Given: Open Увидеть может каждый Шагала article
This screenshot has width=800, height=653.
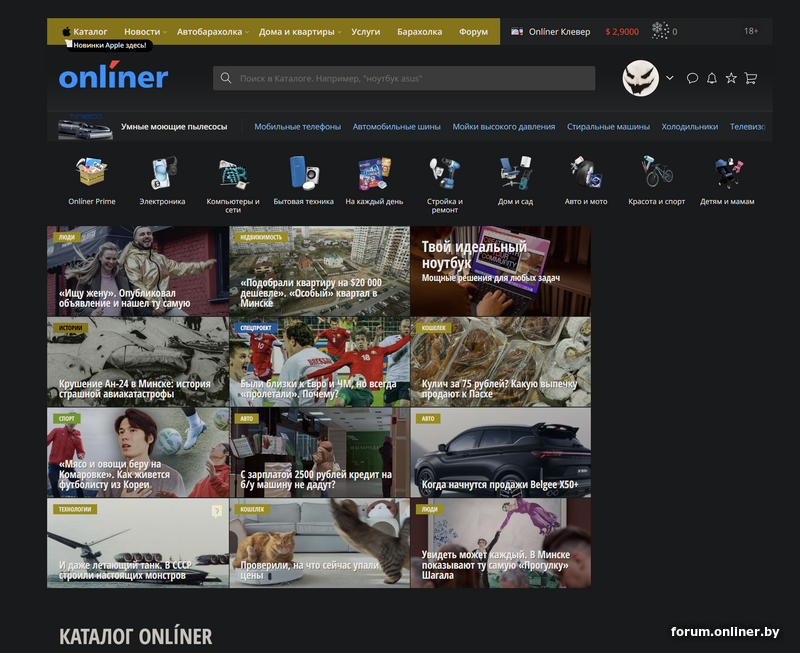Looking at the screenshot, I should pyautogui.click(x=501, y=543).
